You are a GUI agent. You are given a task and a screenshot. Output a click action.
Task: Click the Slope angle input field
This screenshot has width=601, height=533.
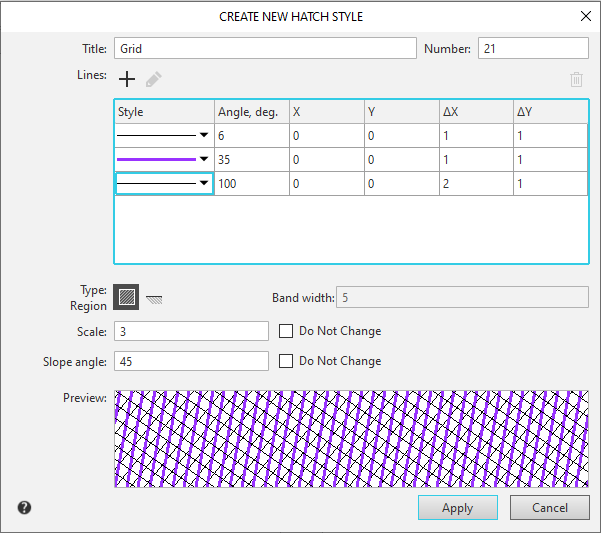coord(191,361)
